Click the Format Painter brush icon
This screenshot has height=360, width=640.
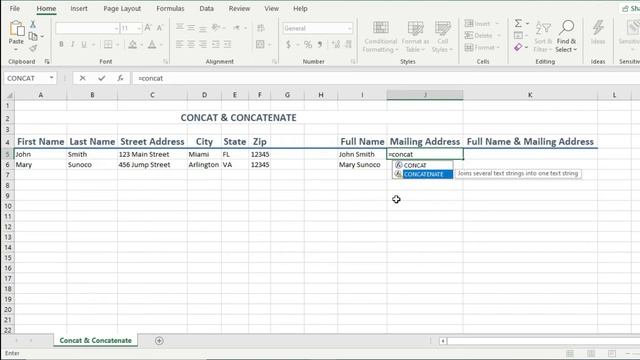click(x=33, y=48)
